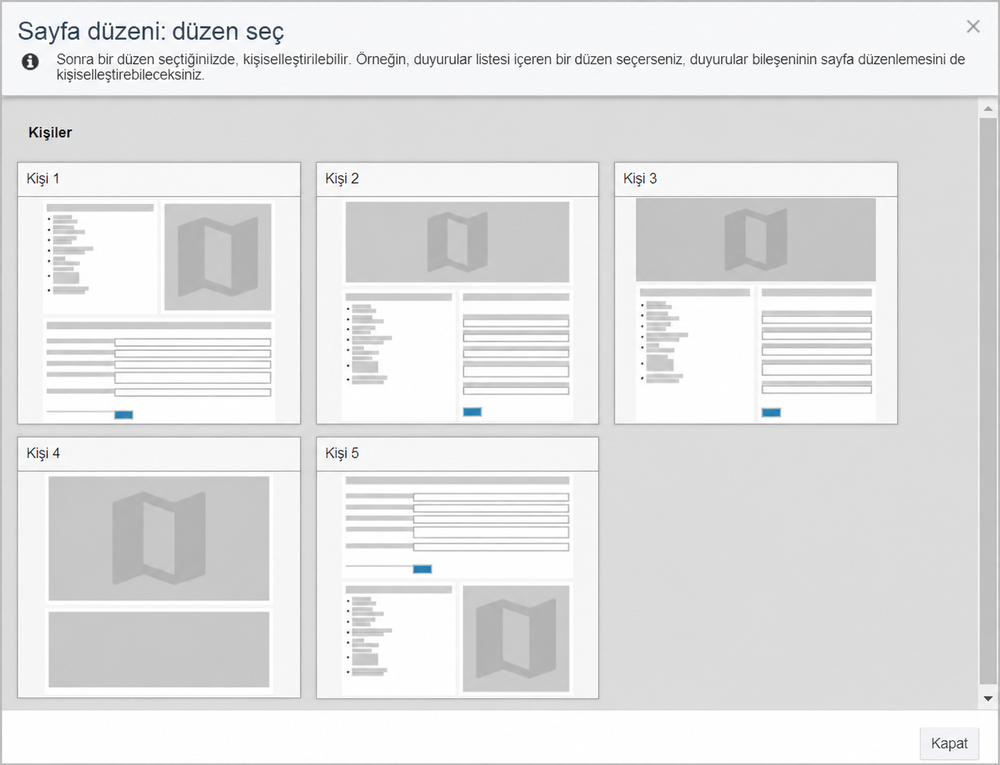This screenshot has width=1000, height=765.
Task: Click the Kişi 1 title header
Action: (159, 179)
